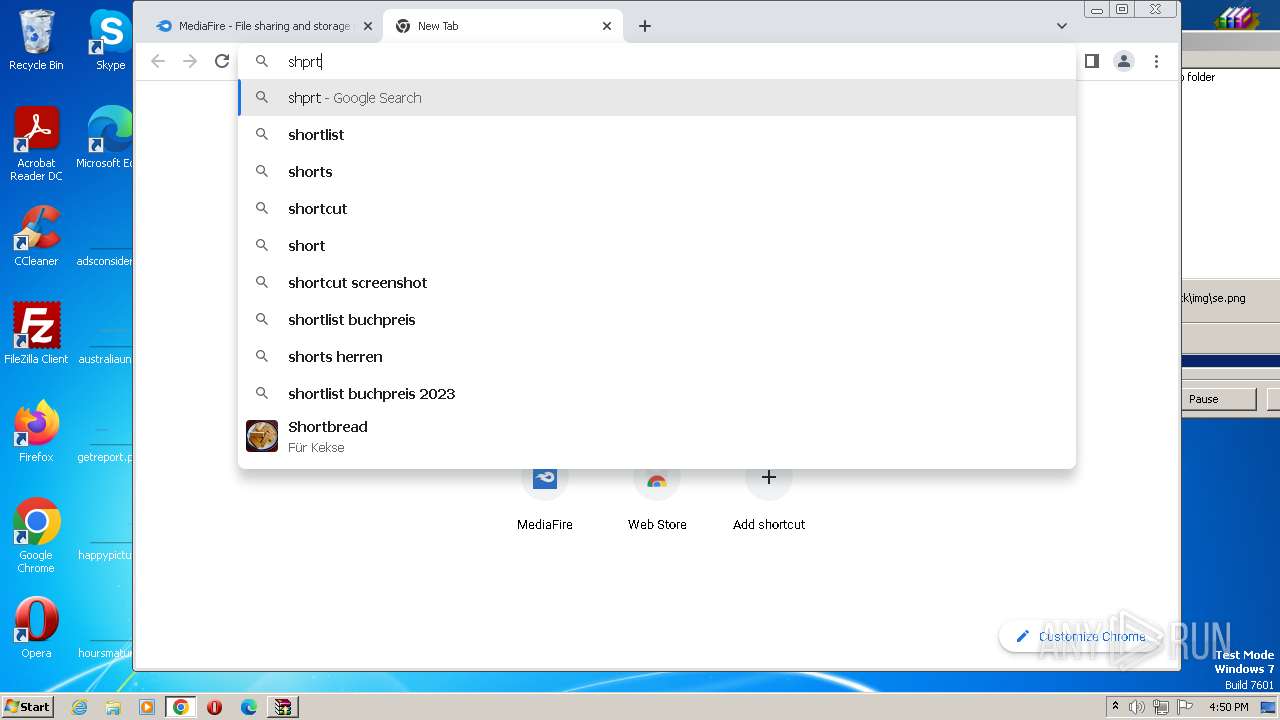1280x720 pixels.
Task: Open the Firefox desktop shortcut
Action: [36, 432]
